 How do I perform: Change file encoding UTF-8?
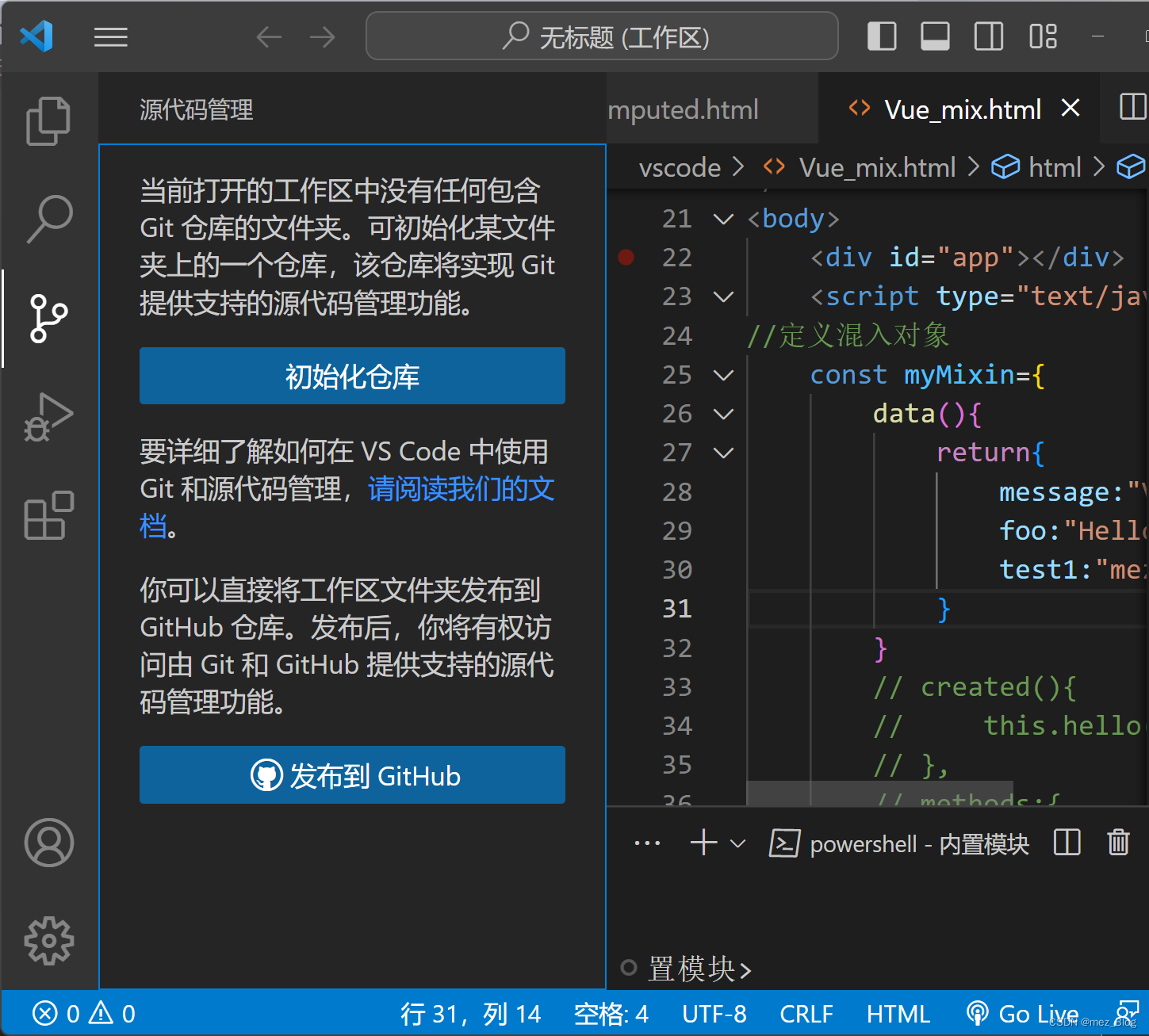click(714, 1014)
